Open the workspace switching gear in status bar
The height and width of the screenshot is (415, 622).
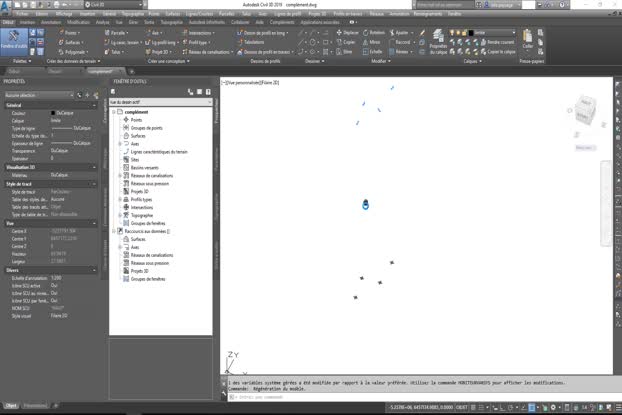(x=553, y=407)
